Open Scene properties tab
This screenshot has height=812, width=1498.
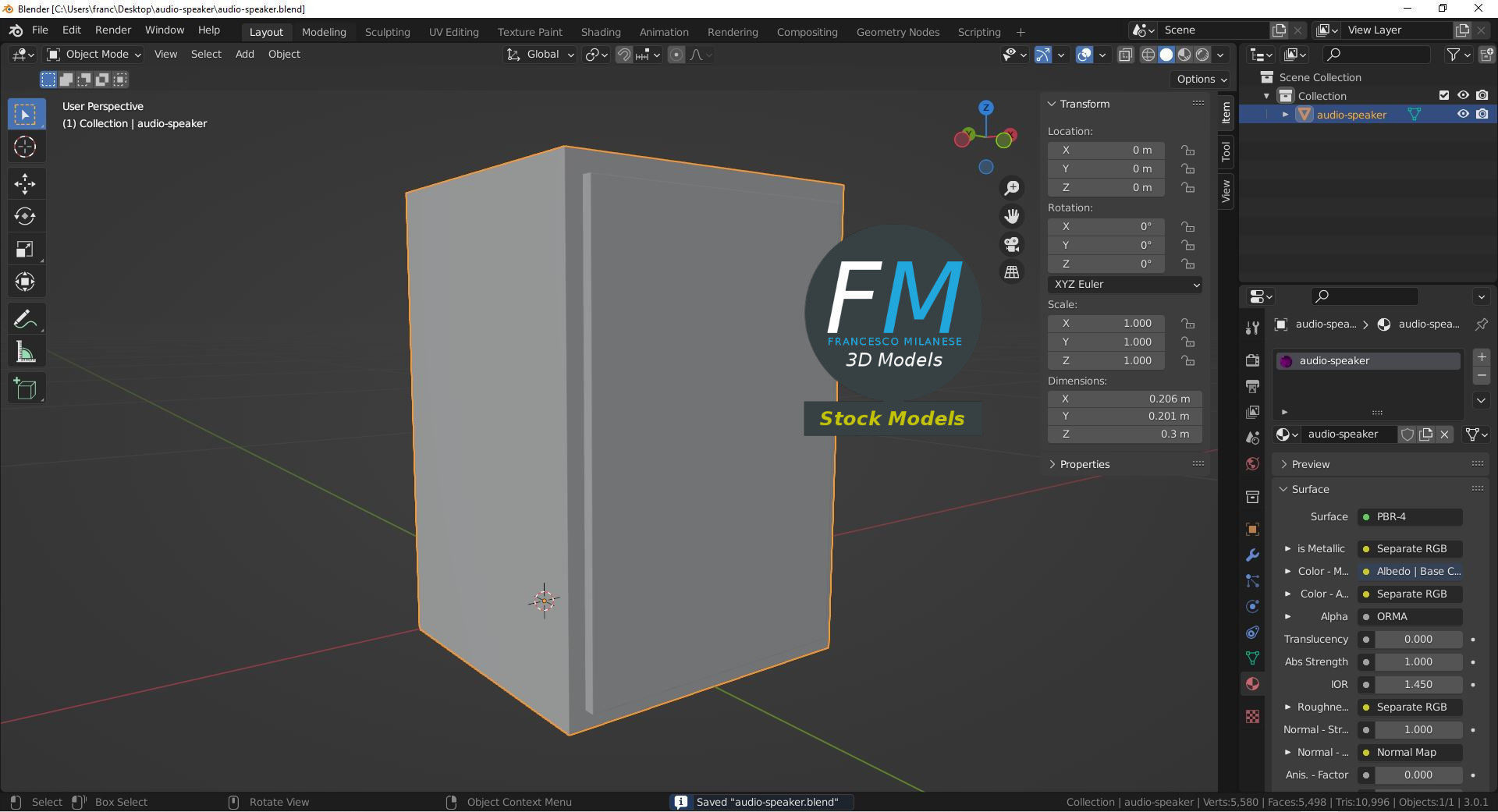[1253, 438]
